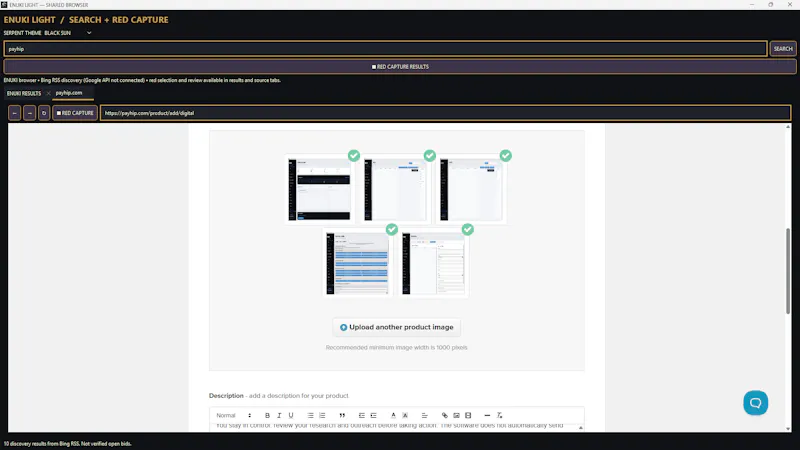Focus the URL address field
The height and width of the screenshot is (450, 800).
(445, 113)
